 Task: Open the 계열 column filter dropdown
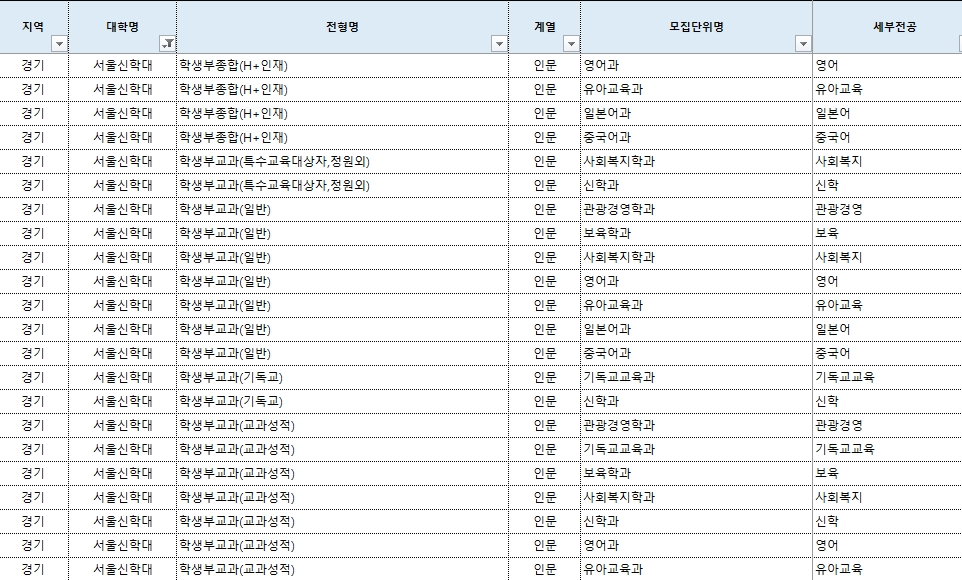pos(571,44)
